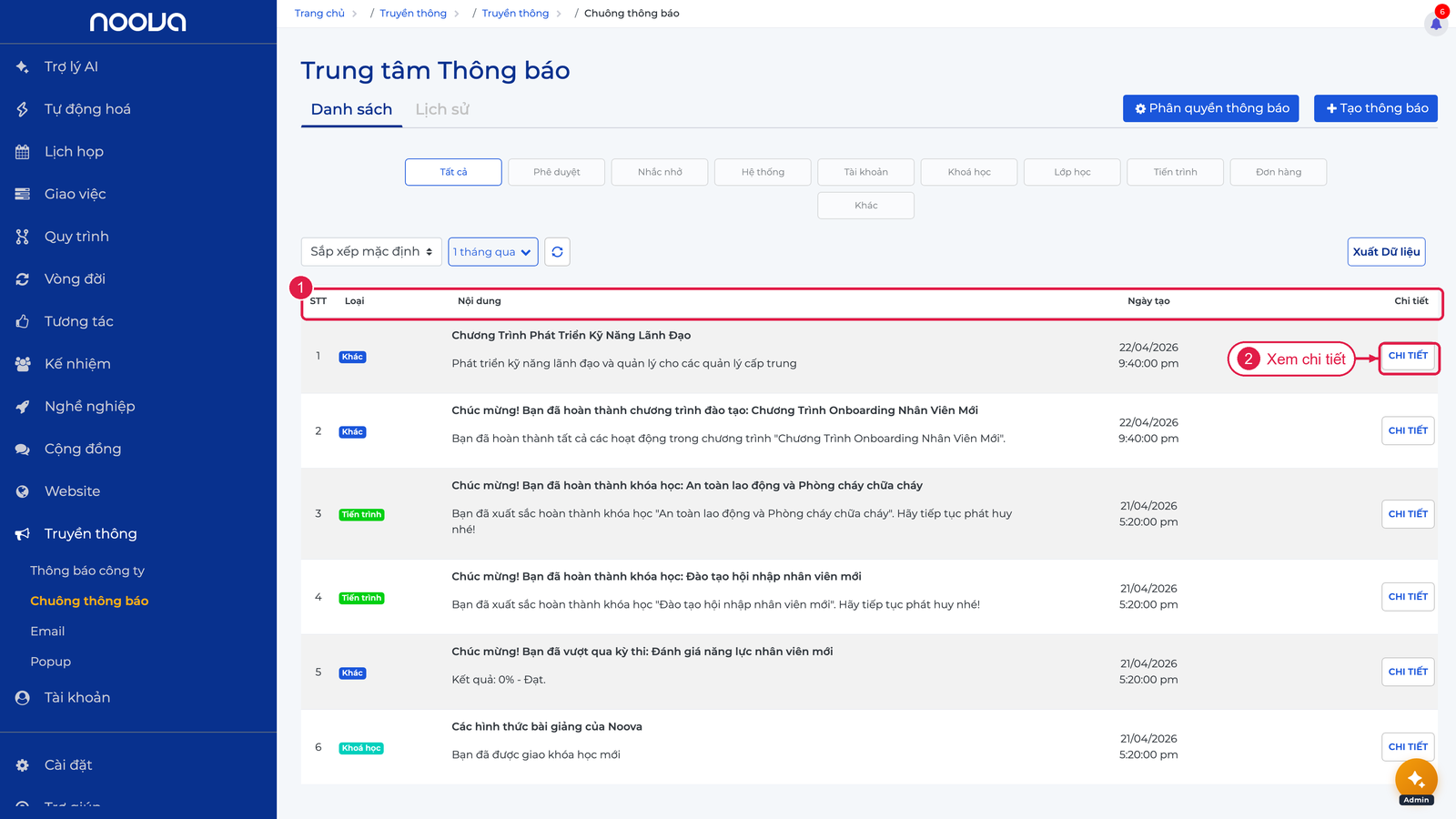
Task: Click the Tạo thông báo button
Action: [1376, 108]
